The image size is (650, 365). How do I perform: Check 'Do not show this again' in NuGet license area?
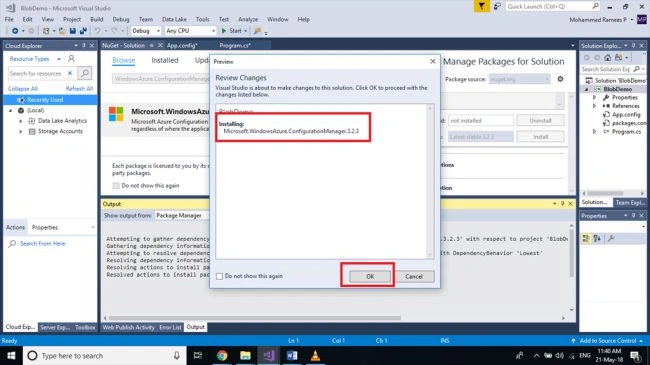[116, 185]
